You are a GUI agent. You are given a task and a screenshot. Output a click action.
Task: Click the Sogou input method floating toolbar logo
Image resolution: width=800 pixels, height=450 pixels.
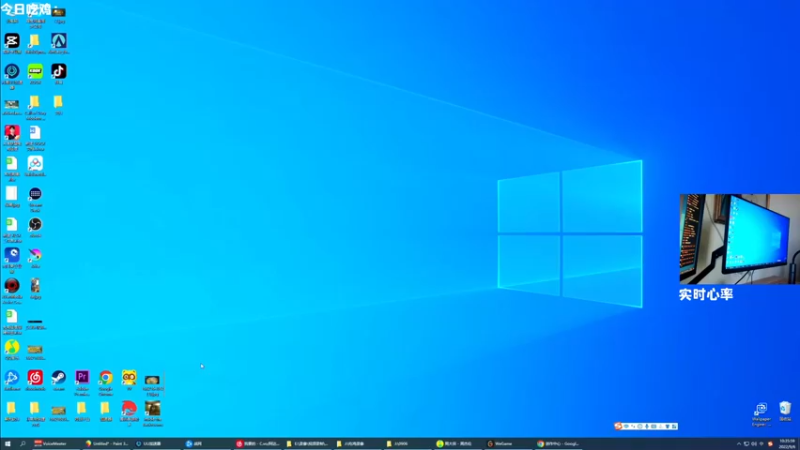(x=618, y=426)
